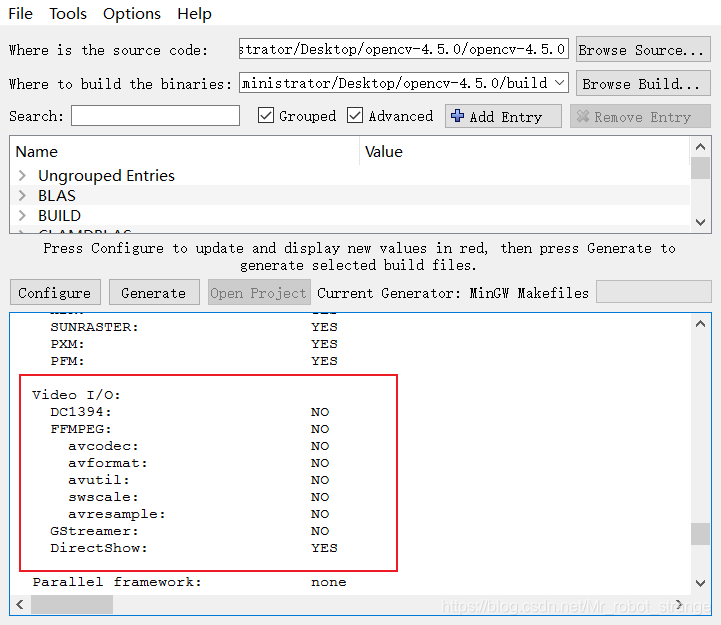Toggle the Grouped checkbox

tap(266, 115)
